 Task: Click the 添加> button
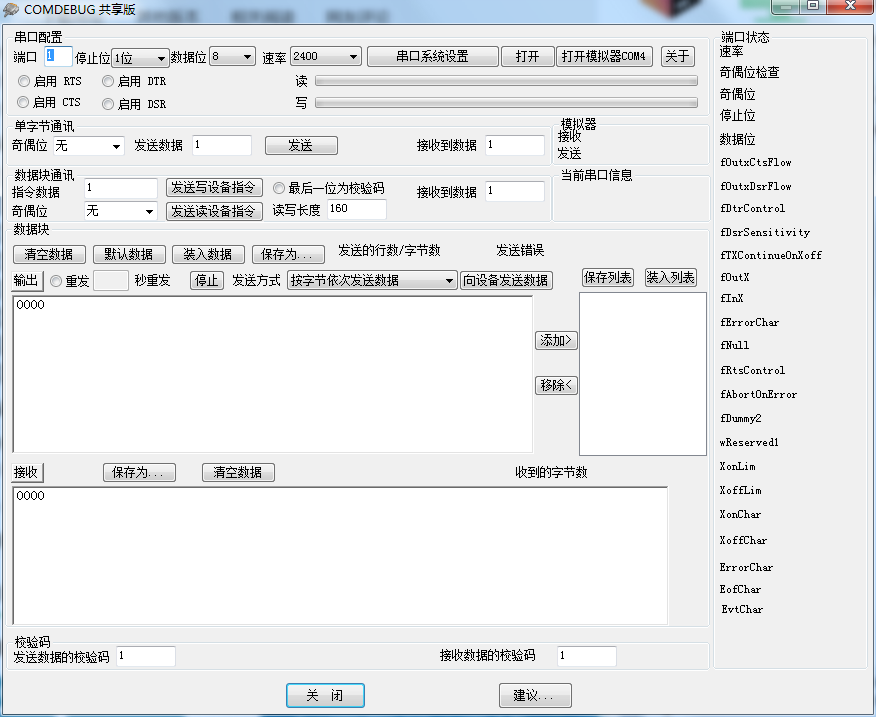[x=557, y=341]
